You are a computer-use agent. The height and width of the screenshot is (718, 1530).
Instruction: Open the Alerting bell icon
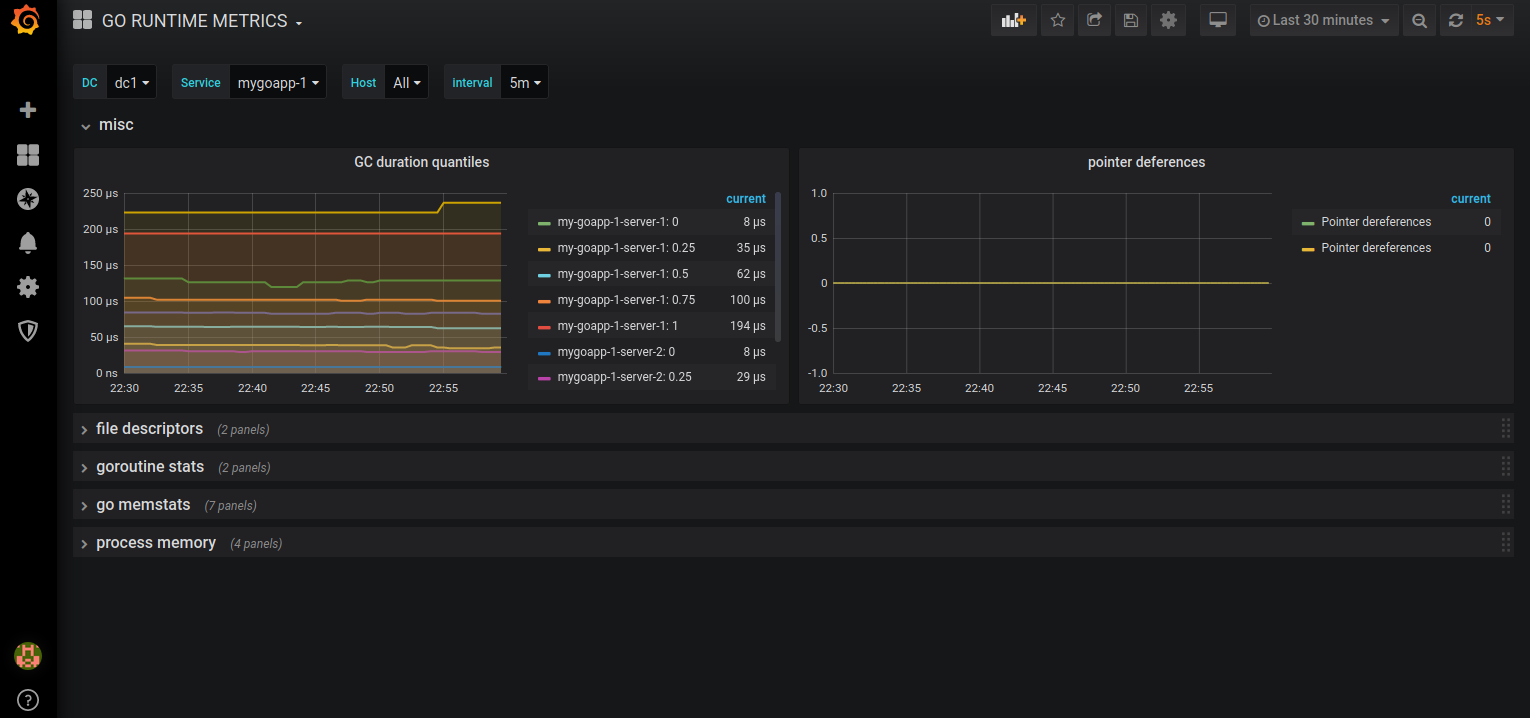point(28,243)
